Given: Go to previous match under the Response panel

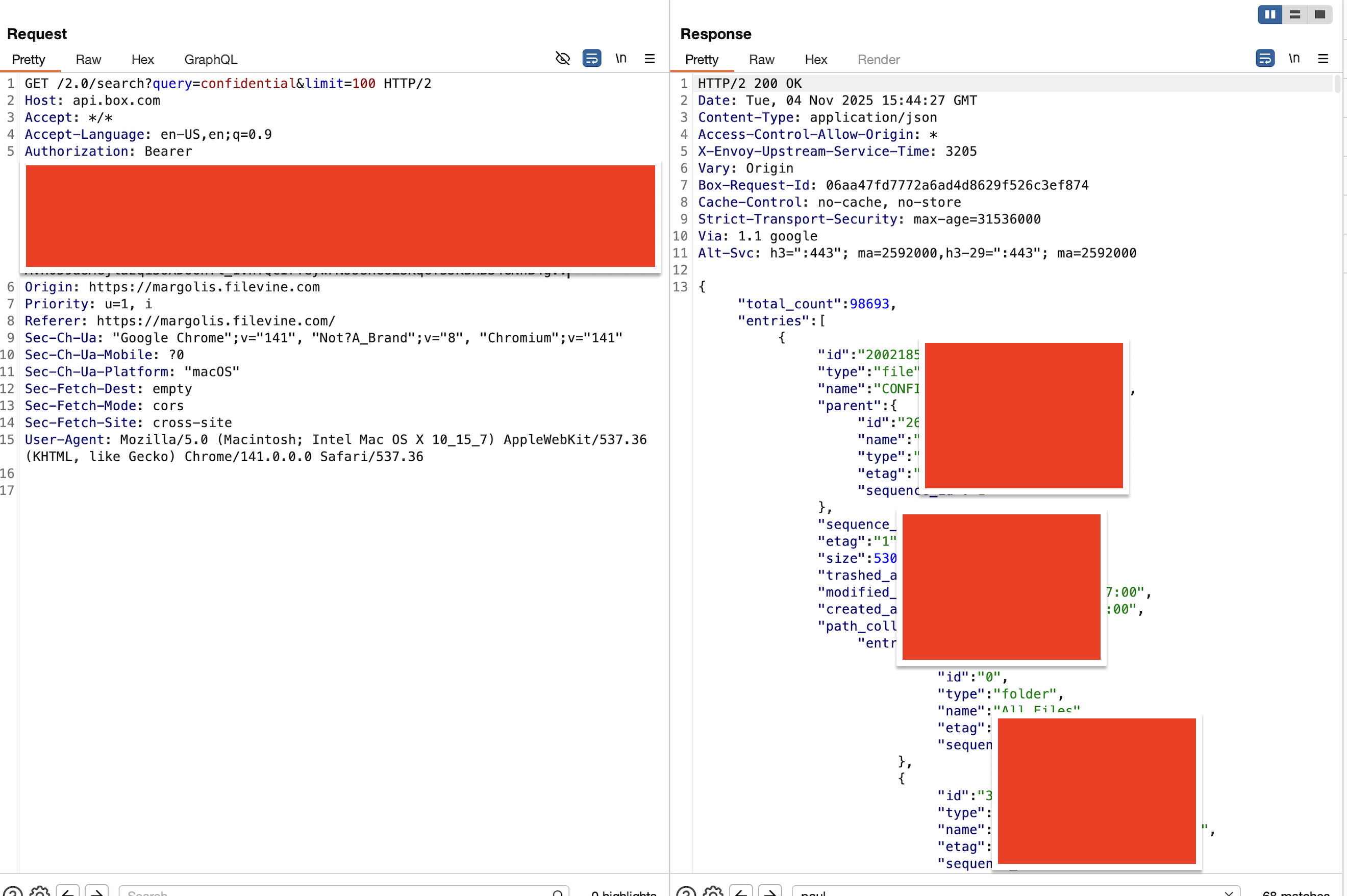Looking at the screenshot, I should click(741, 892).
